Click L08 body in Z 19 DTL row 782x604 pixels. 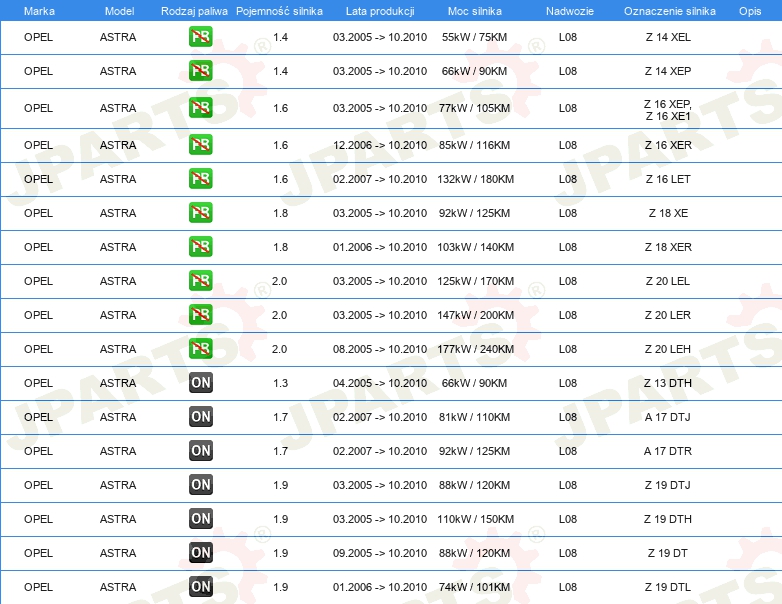tap(568, 586)
